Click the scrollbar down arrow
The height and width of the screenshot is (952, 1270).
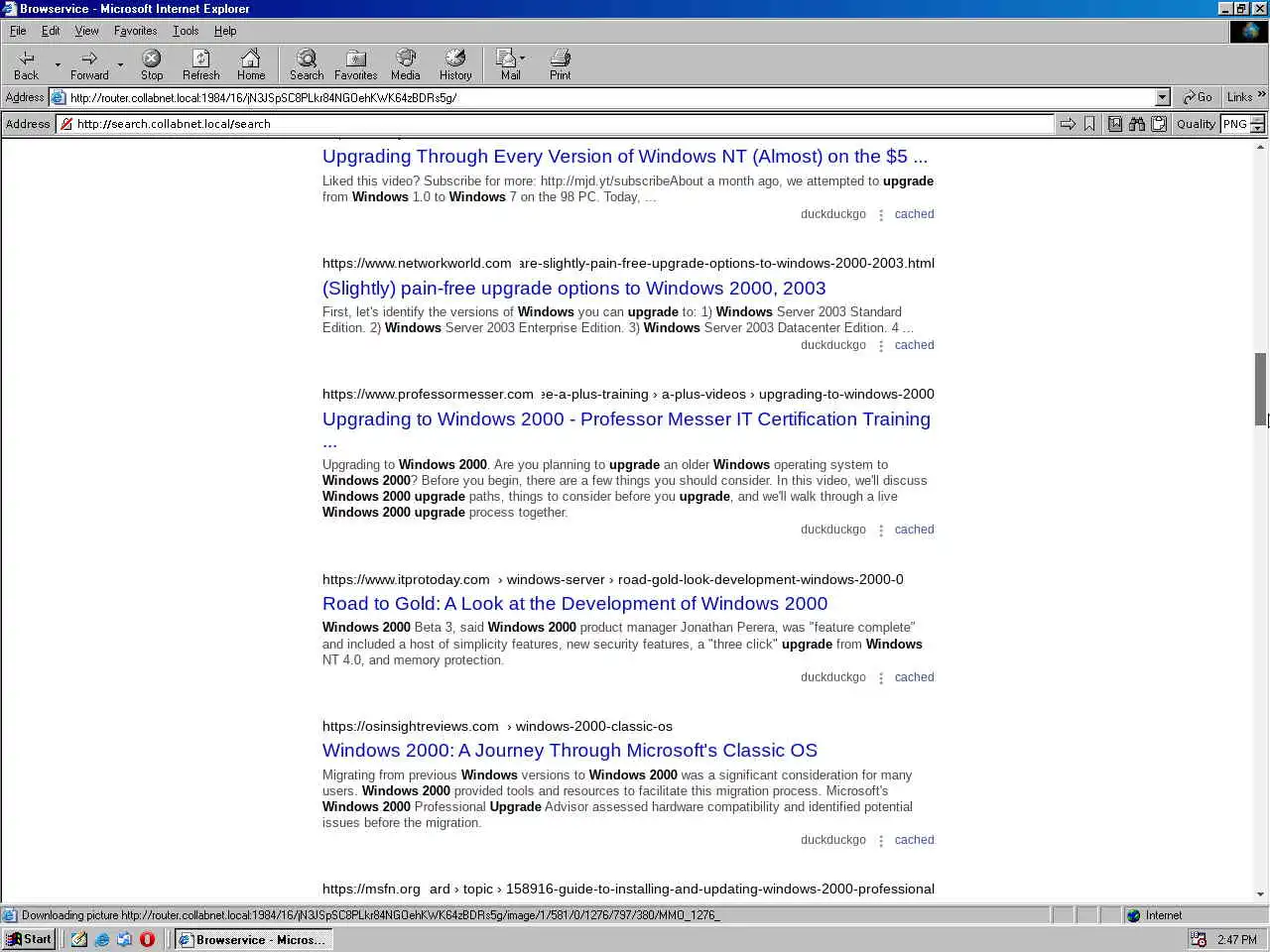(x=1260, y=894)
